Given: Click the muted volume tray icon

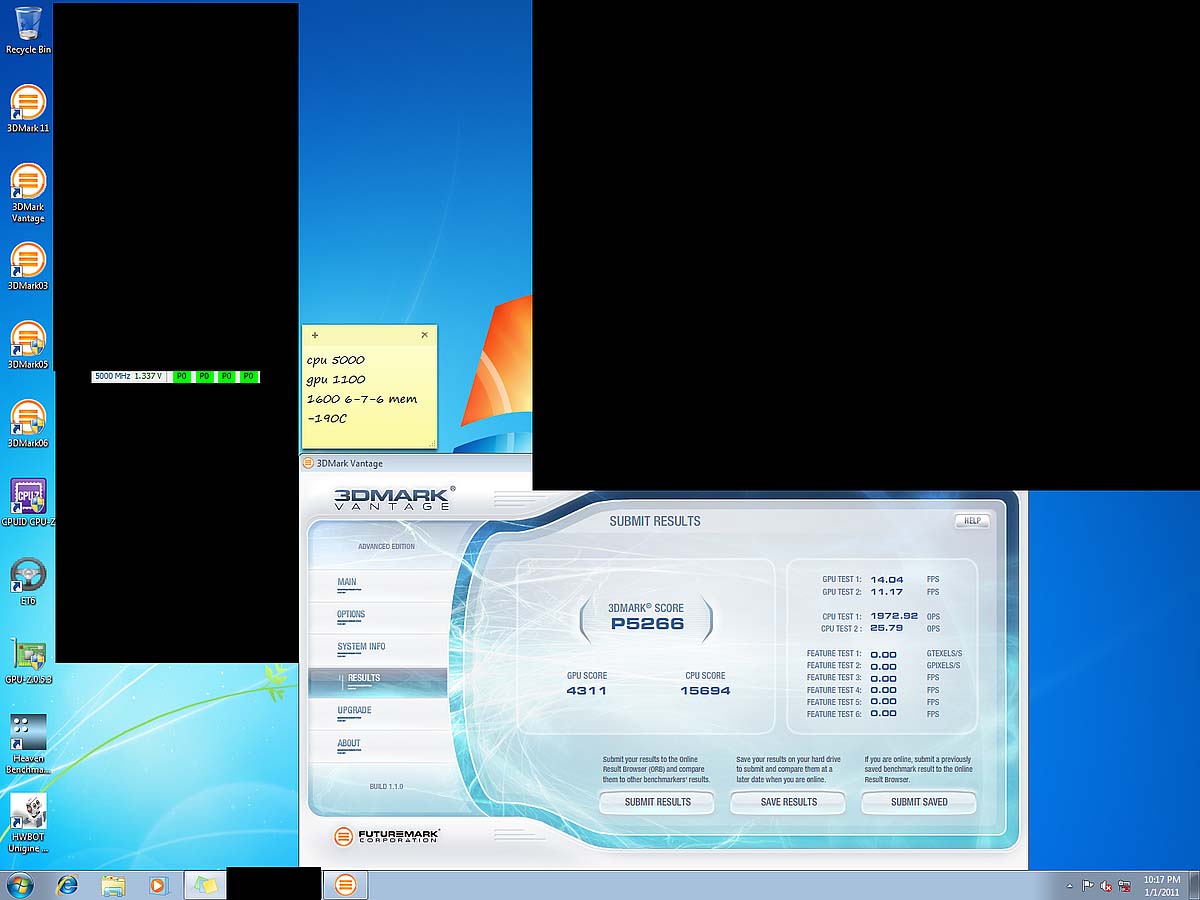Looking at the screenshot, I should (x=1106, y=886).
